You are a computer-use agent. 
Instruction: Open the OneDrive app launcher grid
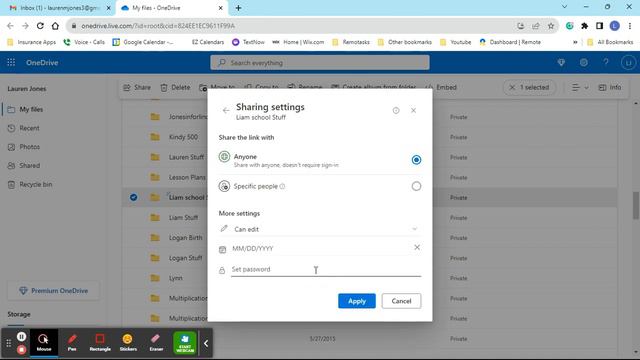click(11, 62)
